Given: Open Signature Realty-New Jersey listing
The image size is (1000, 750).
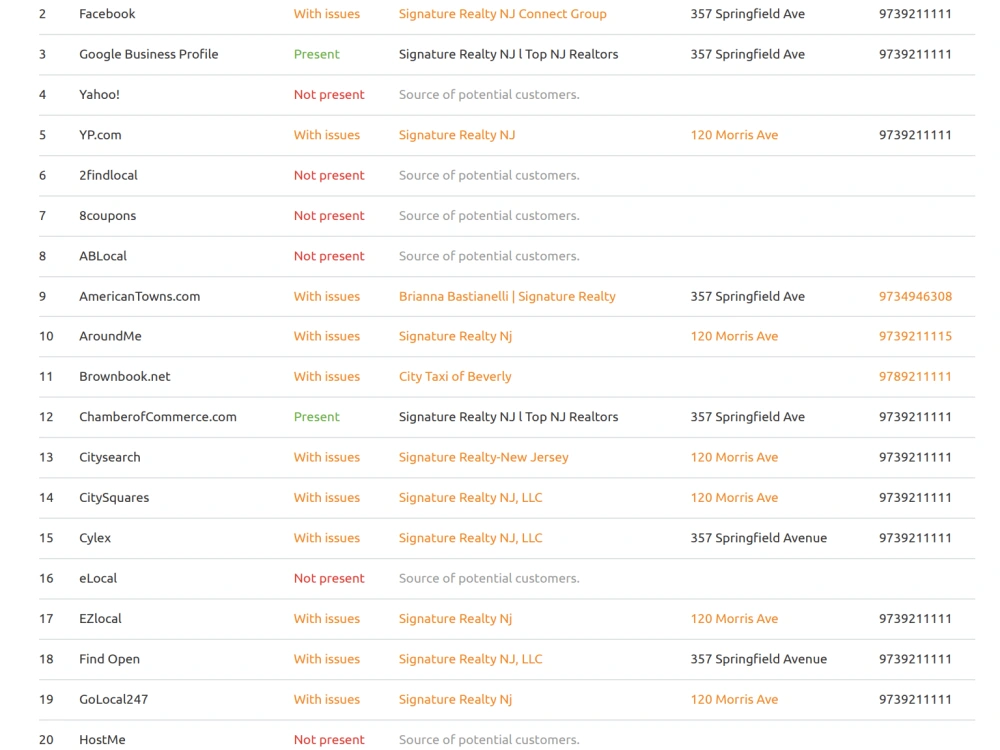Looking at the screenshot, I should (483, 457).
